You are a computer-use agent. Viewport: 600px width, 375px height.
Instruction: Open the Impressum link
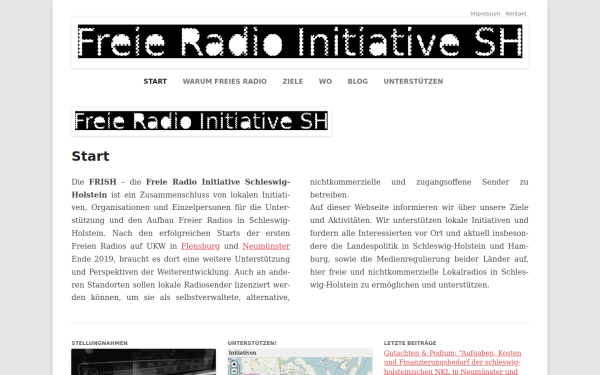[485, 13]
